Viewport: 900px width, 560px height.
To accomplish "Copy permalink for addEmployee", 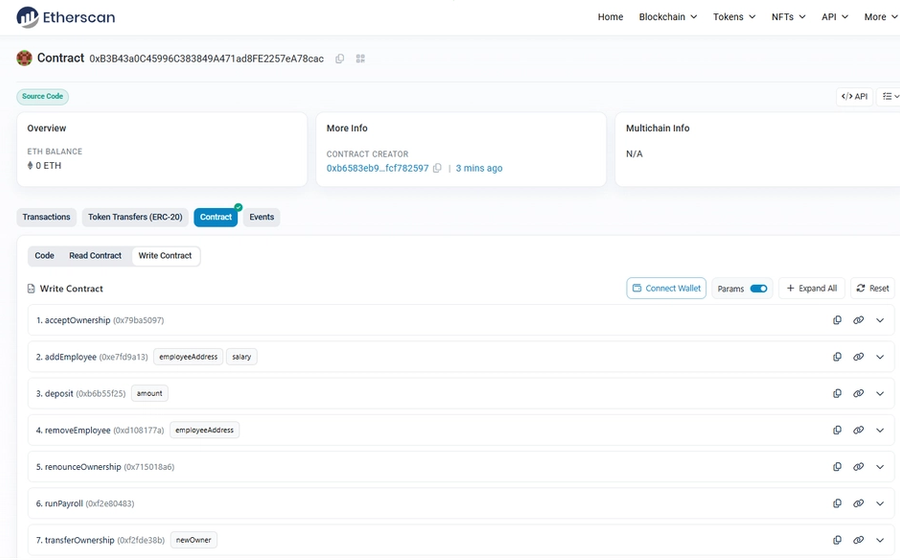I will click(859, 357).
